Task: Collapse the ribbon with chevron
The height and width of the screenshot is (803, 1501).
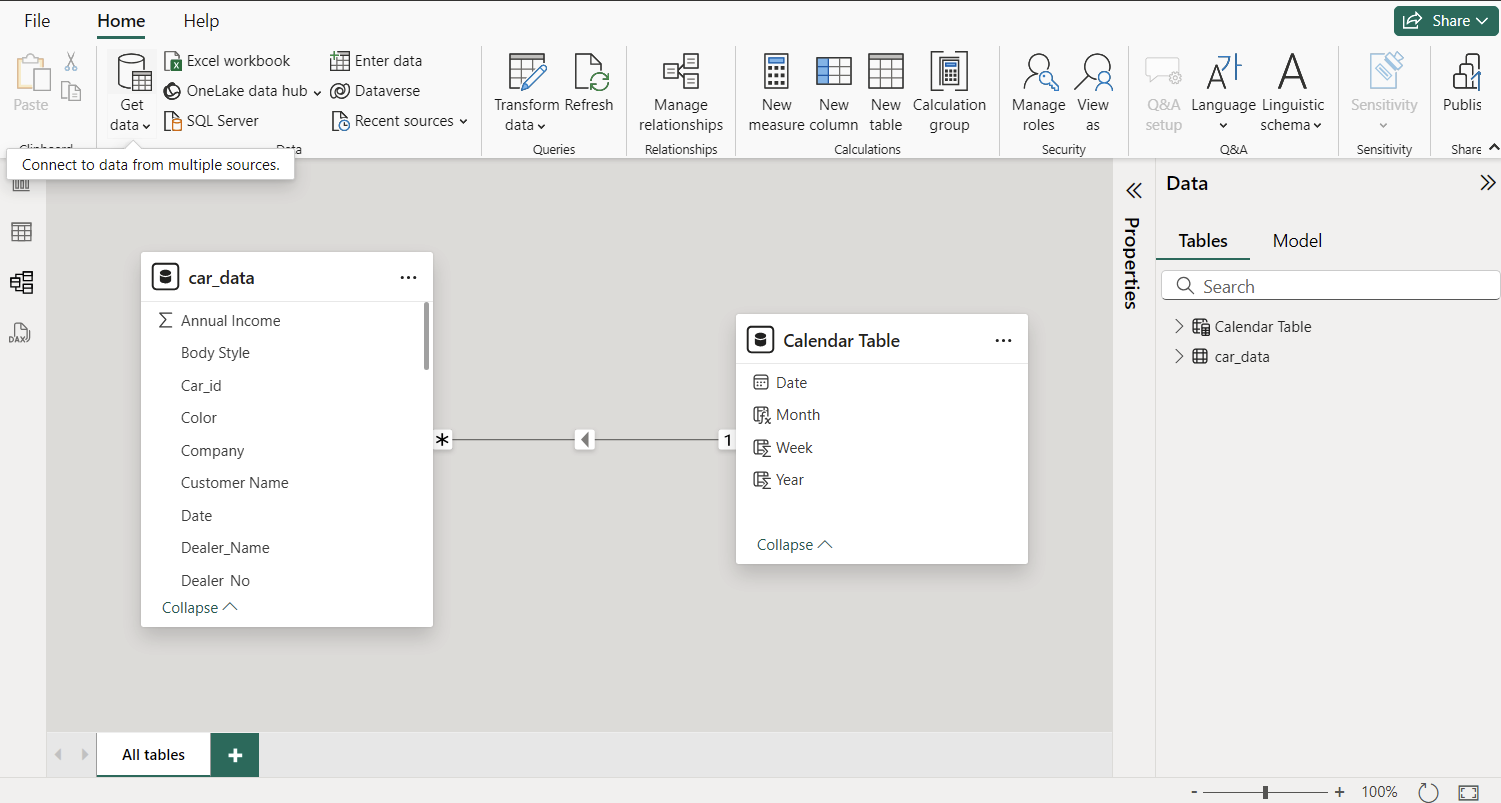Action: [x=1494, y=147]
